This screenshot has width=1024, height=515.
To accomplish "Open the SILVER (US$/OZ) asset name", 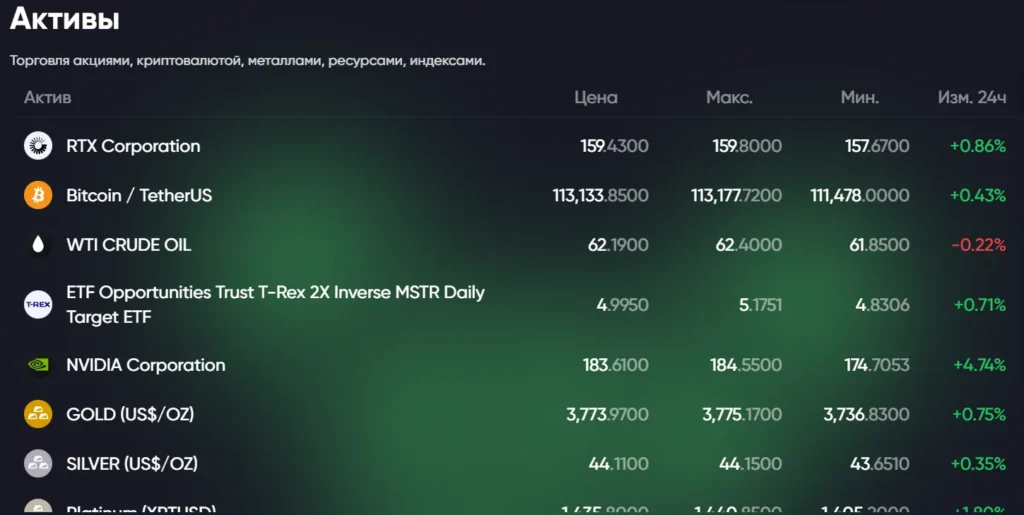I will [132, 463].
